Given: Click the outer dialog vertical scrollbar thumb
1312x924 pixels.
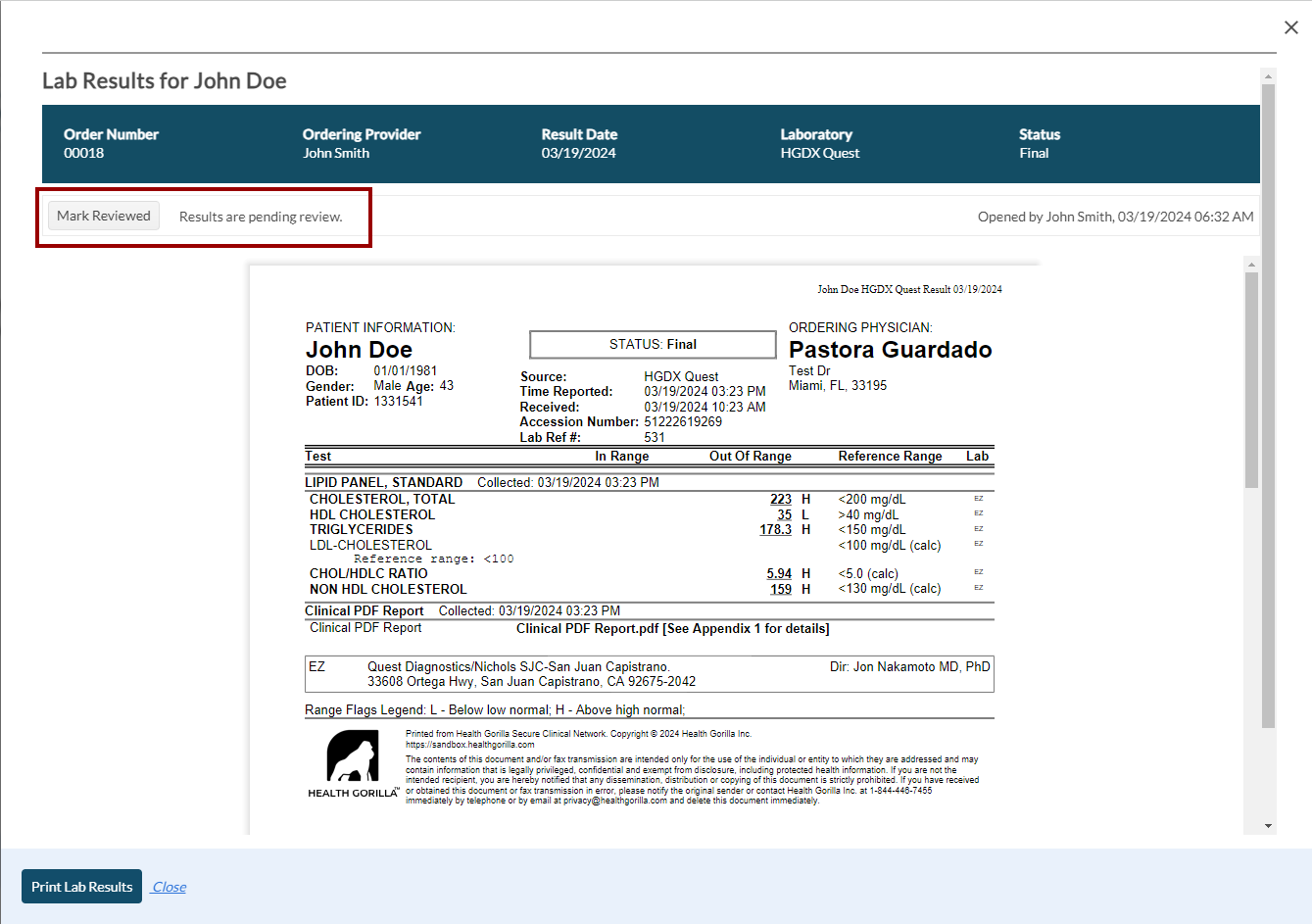Looking at the screenshot, I should 1268,406.
